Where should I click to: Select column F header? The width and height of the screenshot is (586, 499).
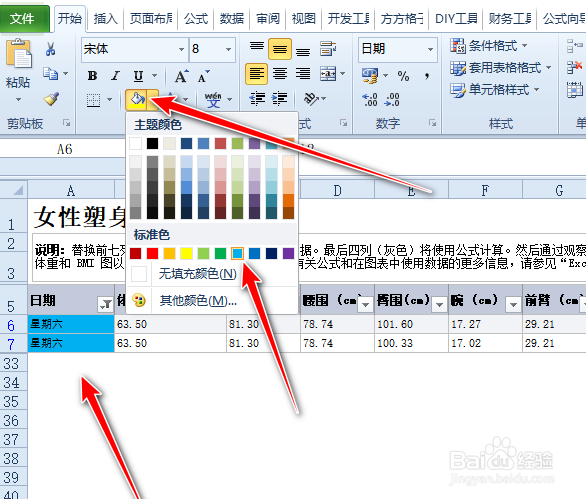pyautogui.click(x=485, y=190)
